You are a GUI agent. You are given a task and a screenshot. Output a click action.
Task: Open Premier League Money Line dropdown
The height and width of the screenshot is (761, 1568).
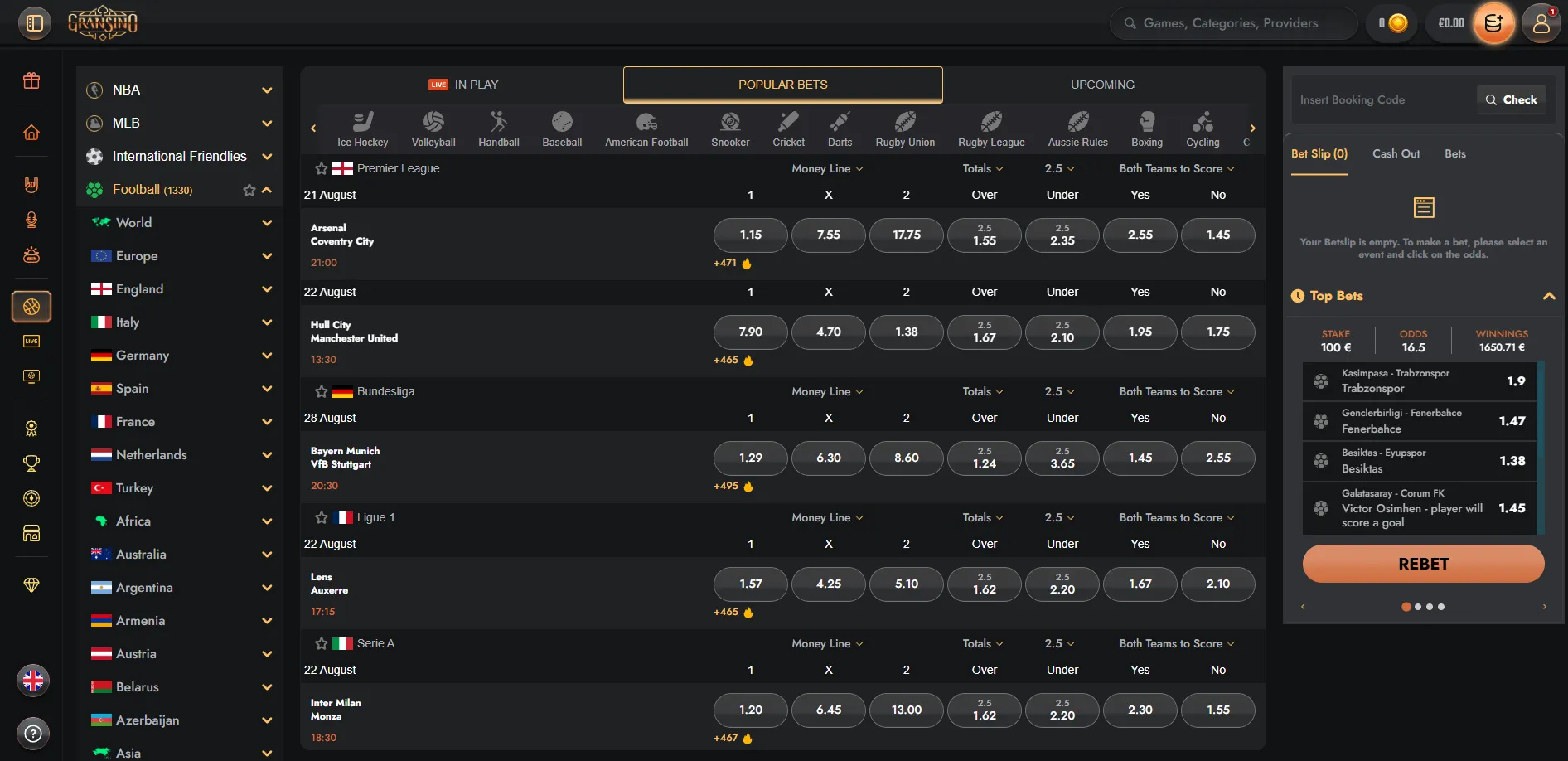point(827,168)
